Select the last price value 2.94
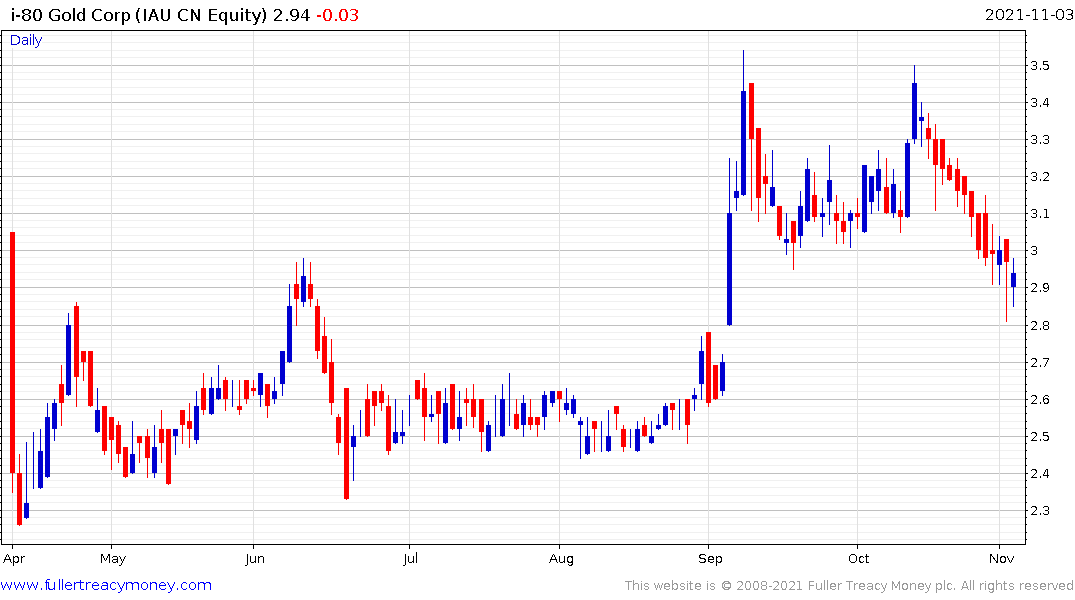 tap(291, 15)
